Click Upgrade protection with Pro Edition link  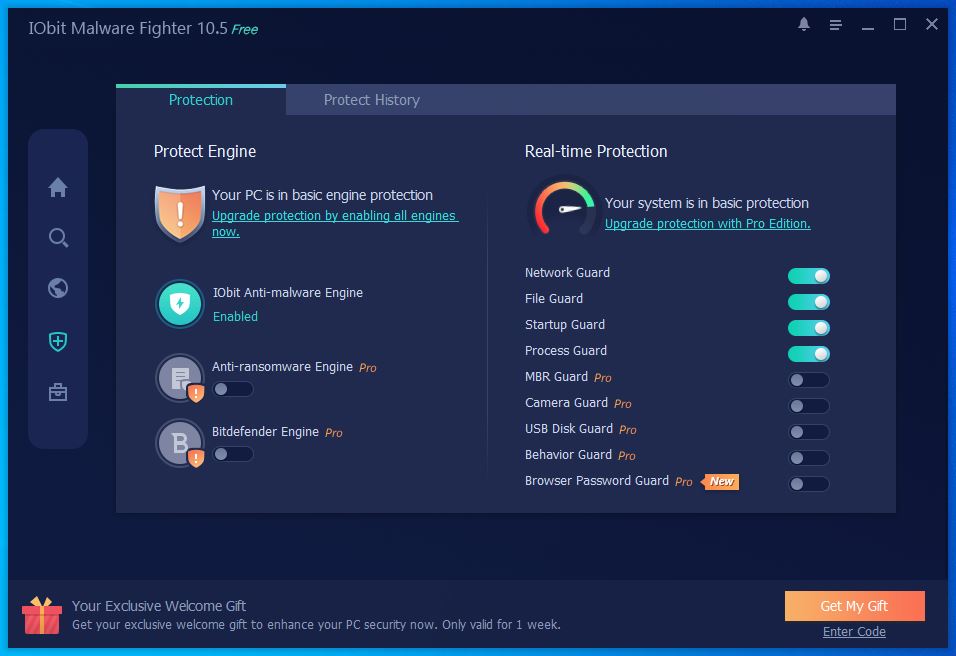click(x=707, y=224)
